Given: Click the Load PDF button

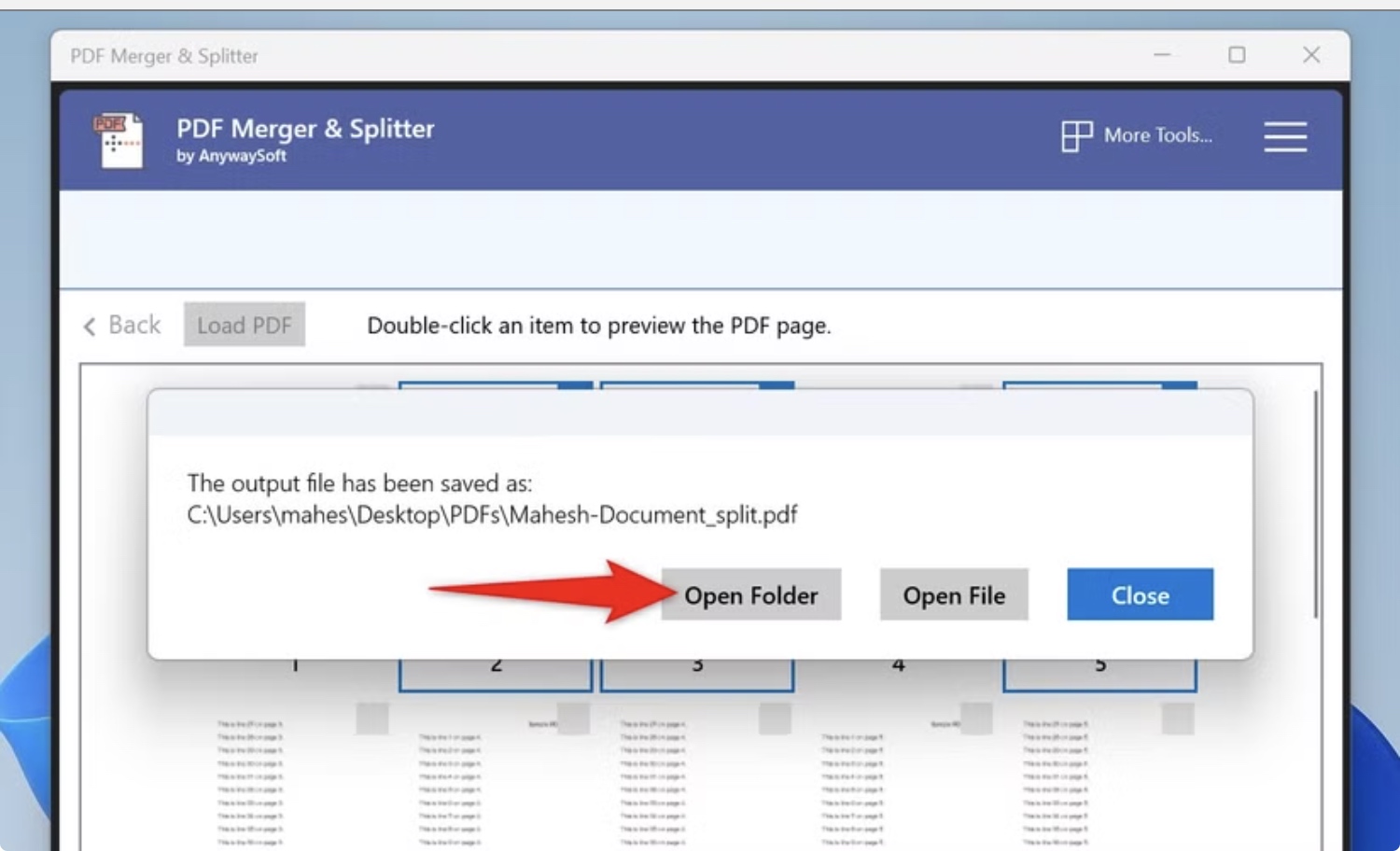Looking at the screenshot, I should (245, 325).
